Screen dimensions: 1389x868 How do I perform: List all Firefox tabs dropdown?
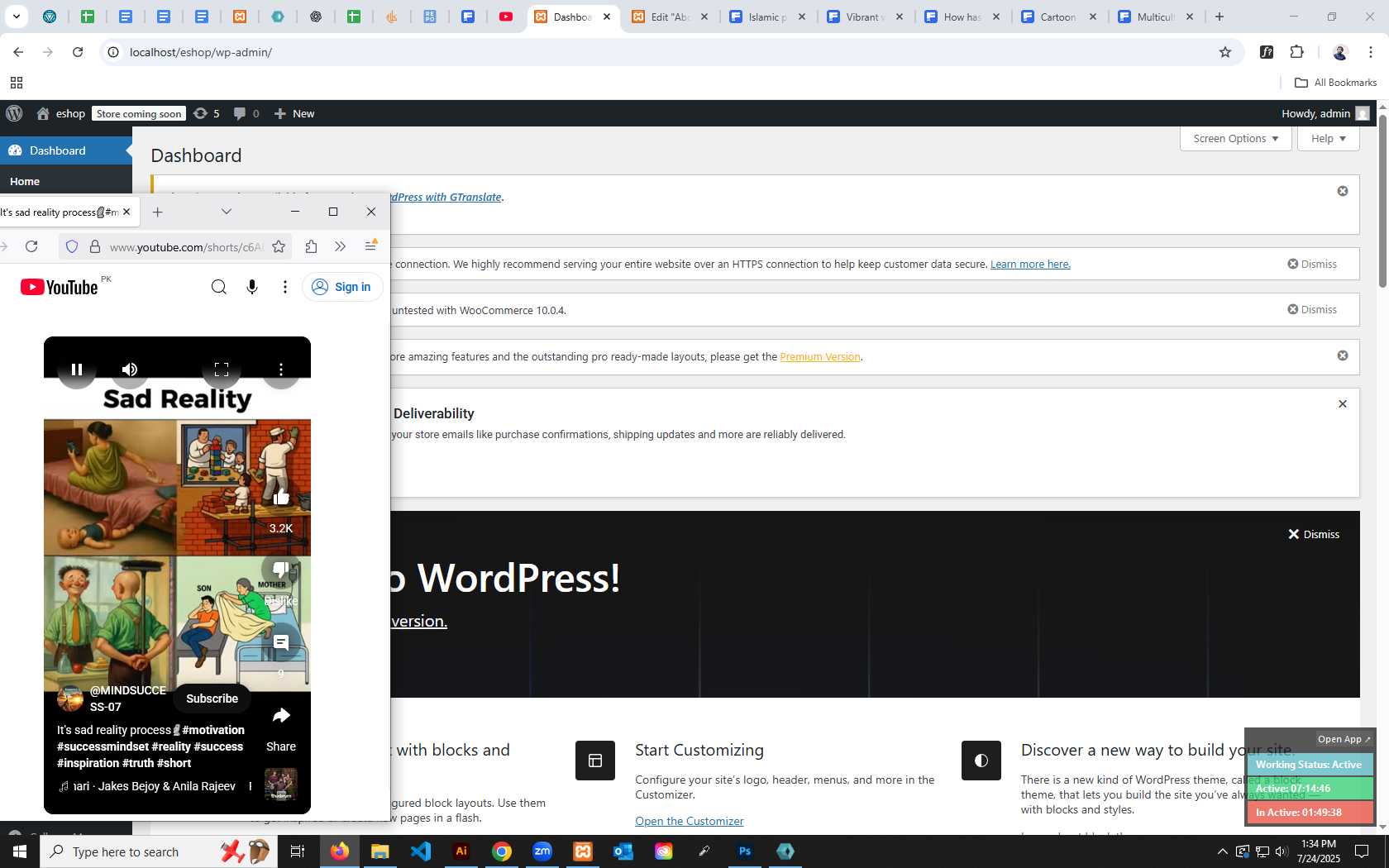click(x=226, y=212)
